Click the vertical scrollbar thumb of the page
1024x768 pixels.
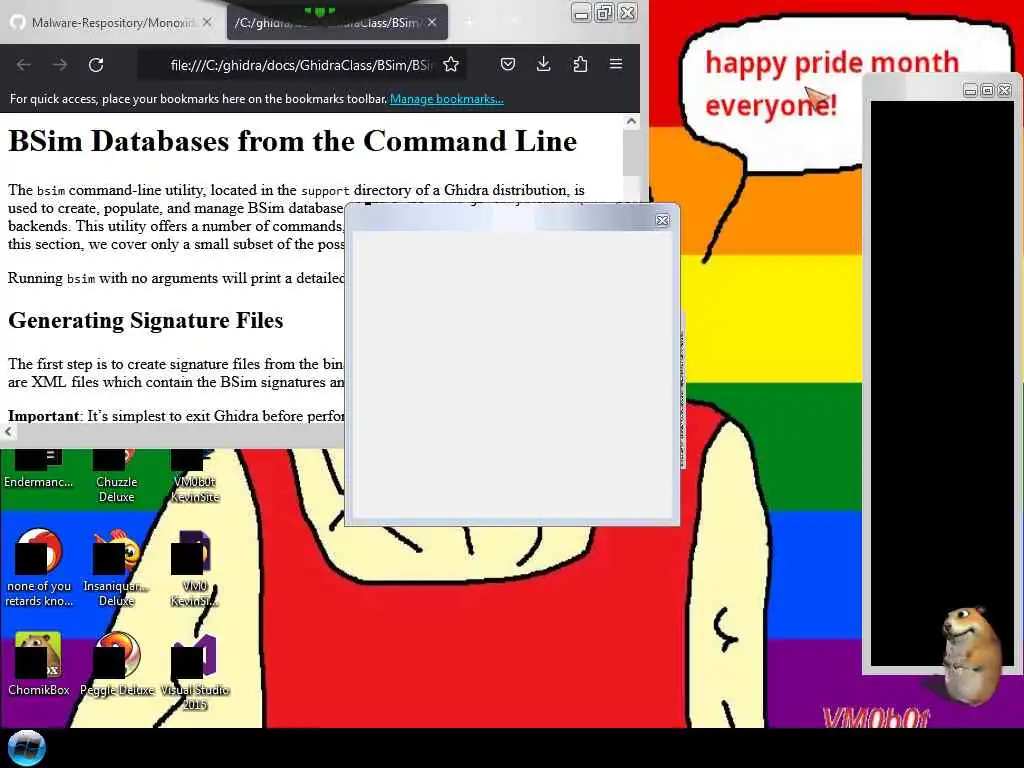pos(631,152)
